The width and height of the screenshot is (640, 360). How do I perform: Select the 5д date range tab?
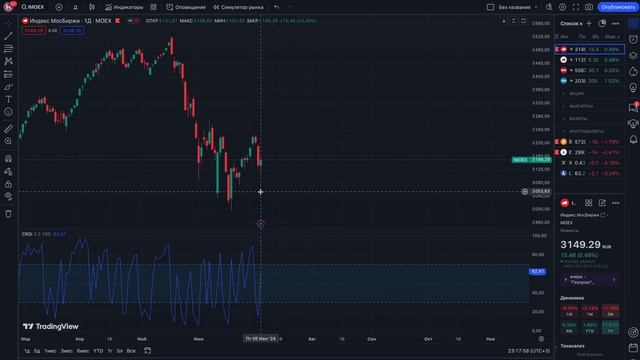coord(37,351)
